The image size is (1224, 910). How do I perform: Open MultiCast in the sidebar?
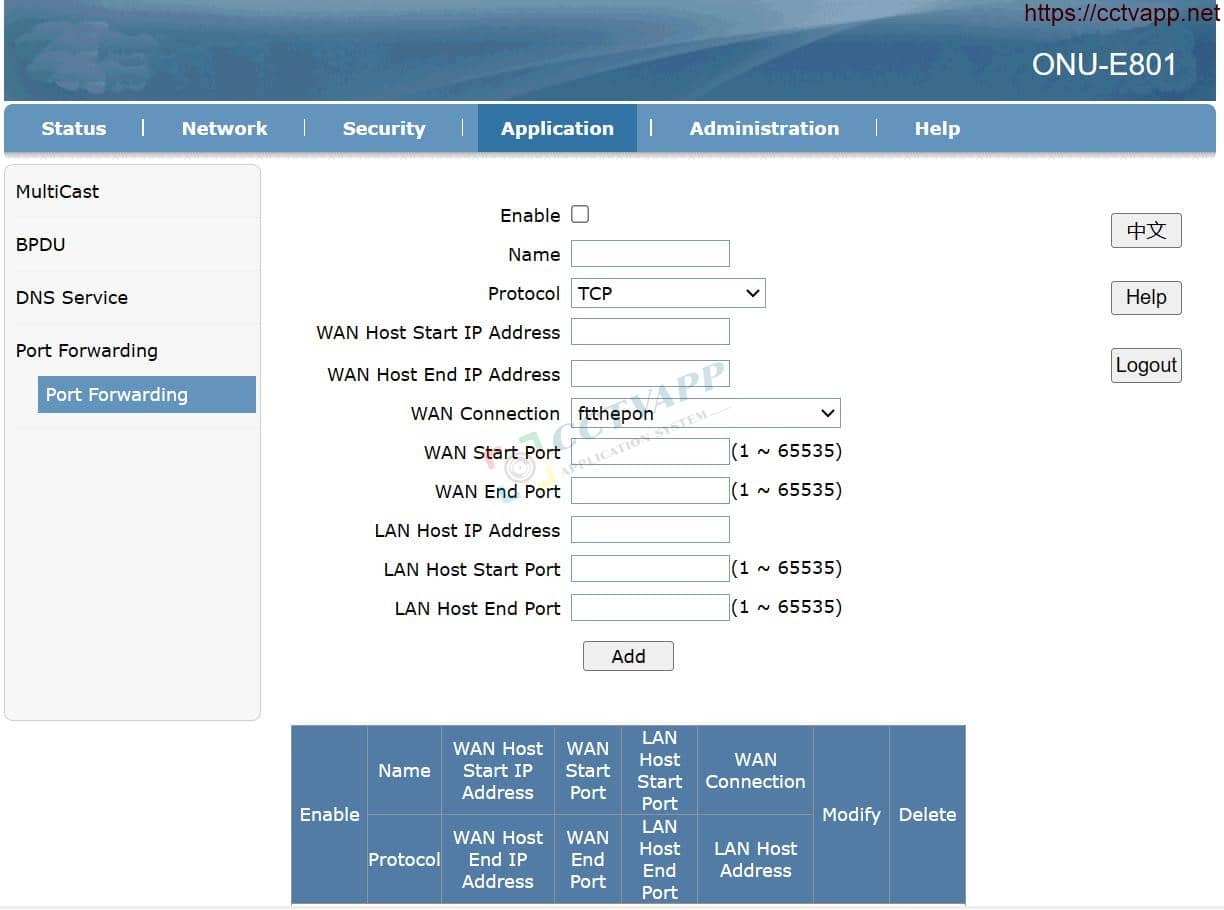[x=58, y=192]
